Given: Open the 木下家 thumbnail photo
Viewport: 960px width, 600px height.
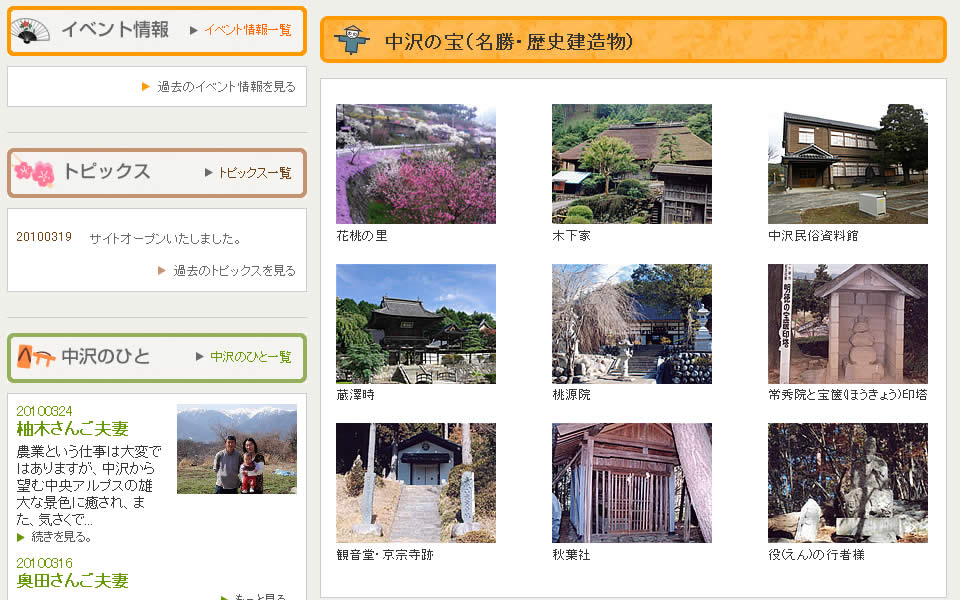Looking at the screenshot, I should click(632, 163).
